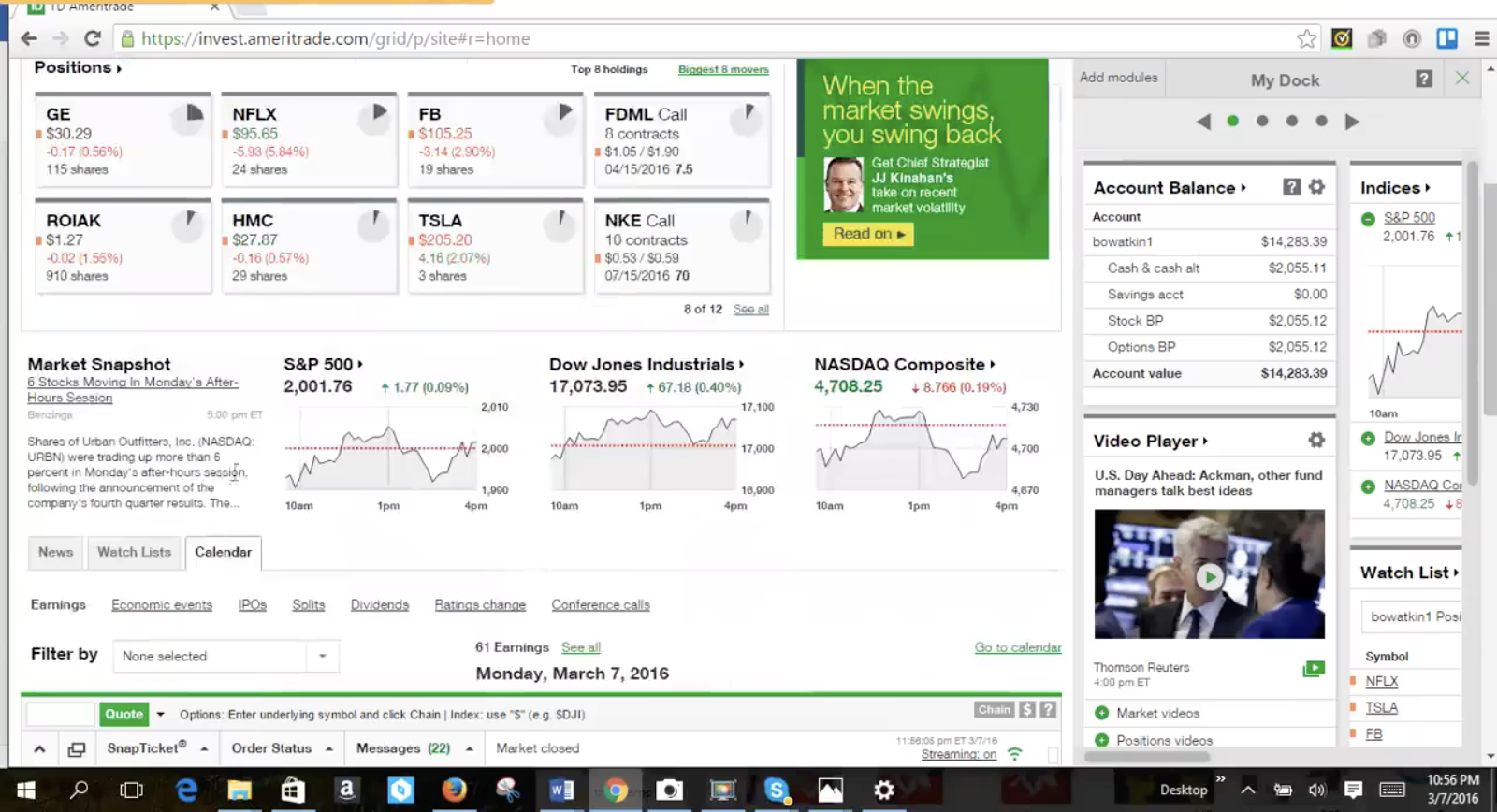
Task: Click the Quote button
Action: point(124,714)
